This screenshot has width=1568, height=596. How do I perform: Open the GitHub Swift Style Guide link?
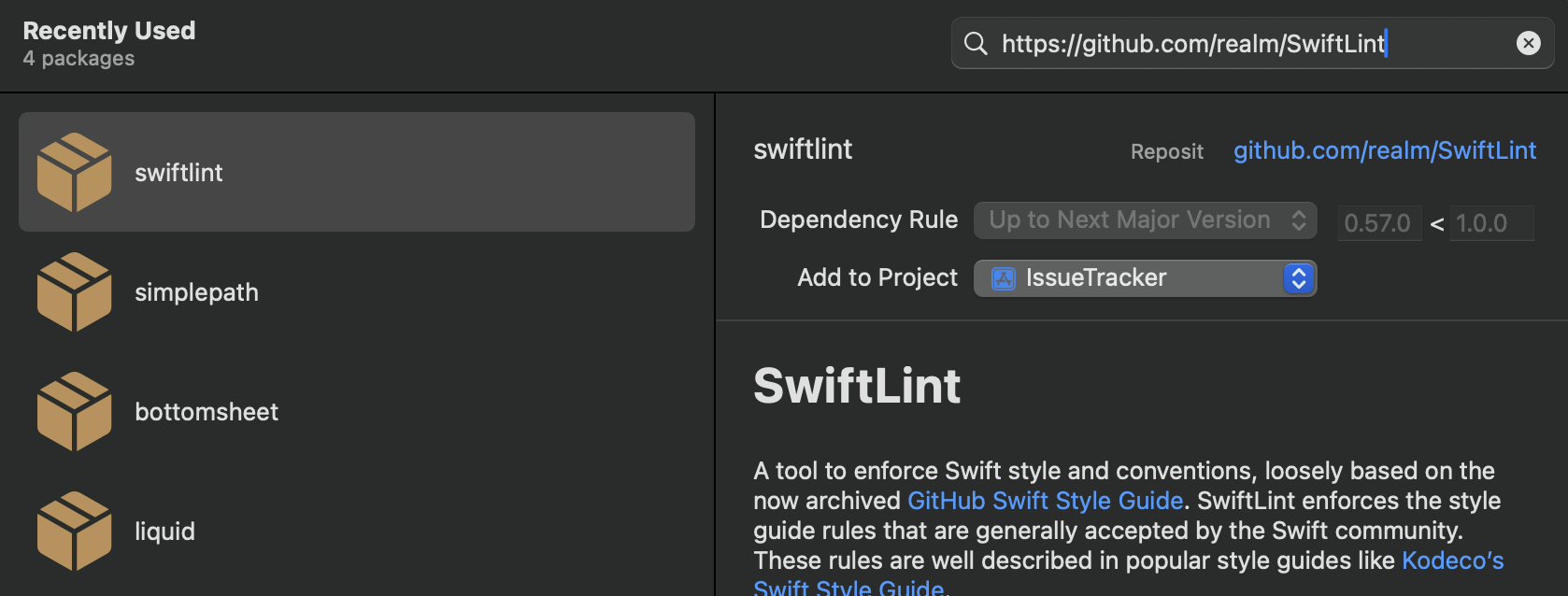[x=1045, y=501]
